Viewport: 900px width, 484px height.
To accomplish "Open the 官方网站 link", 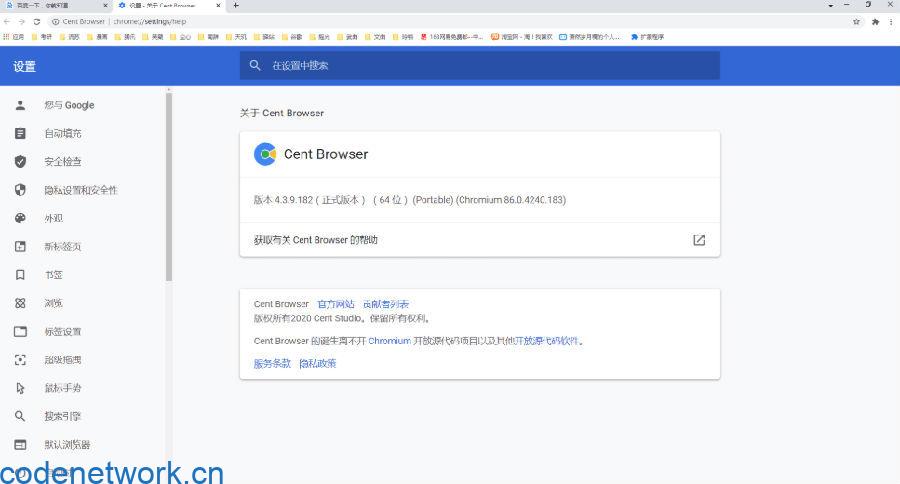I will 336,304.
